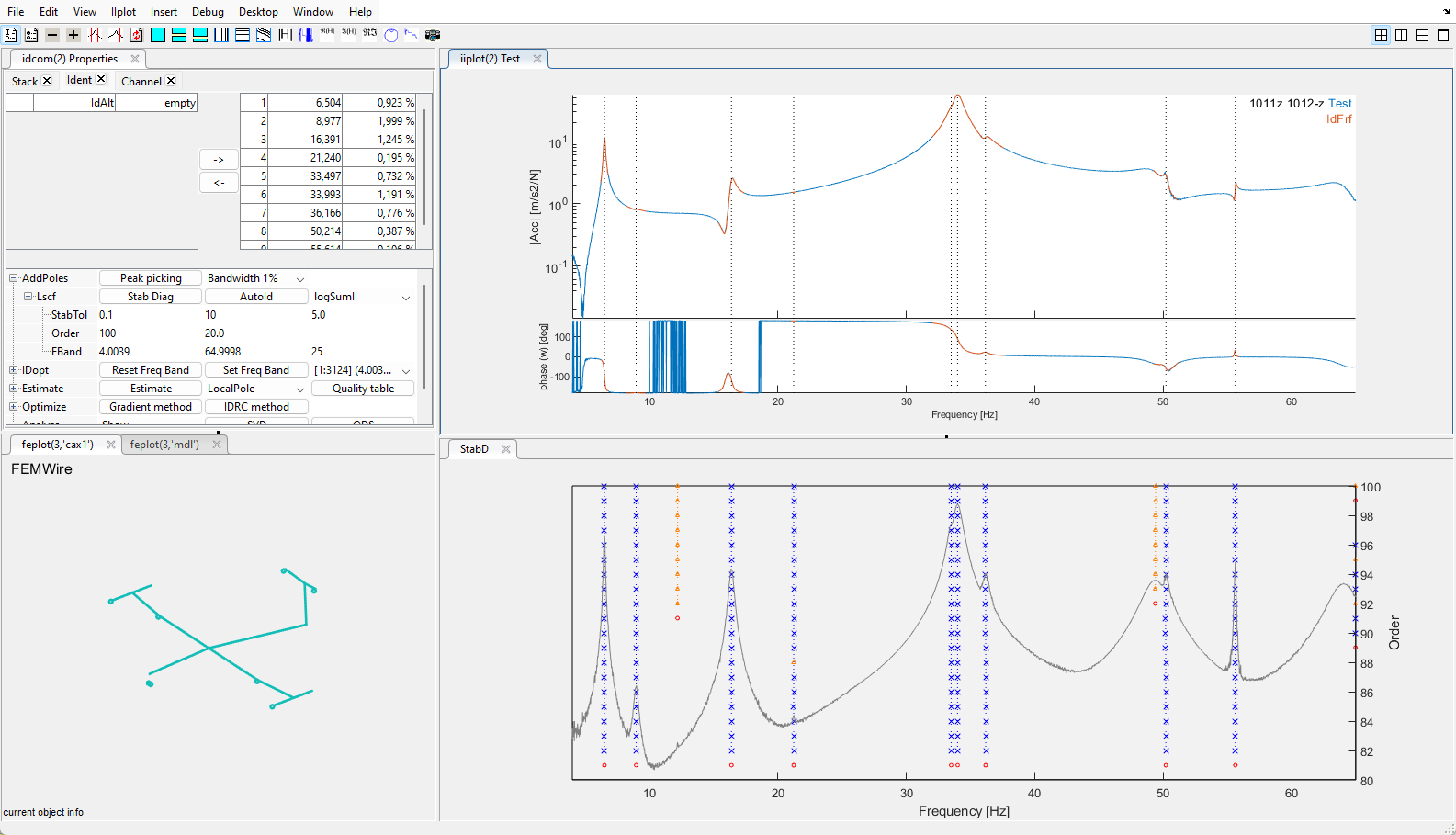The width and height of the screenshot is (1456, 835).
Task: Switch to the left/right split tile layout
Action: point(1401,35)
